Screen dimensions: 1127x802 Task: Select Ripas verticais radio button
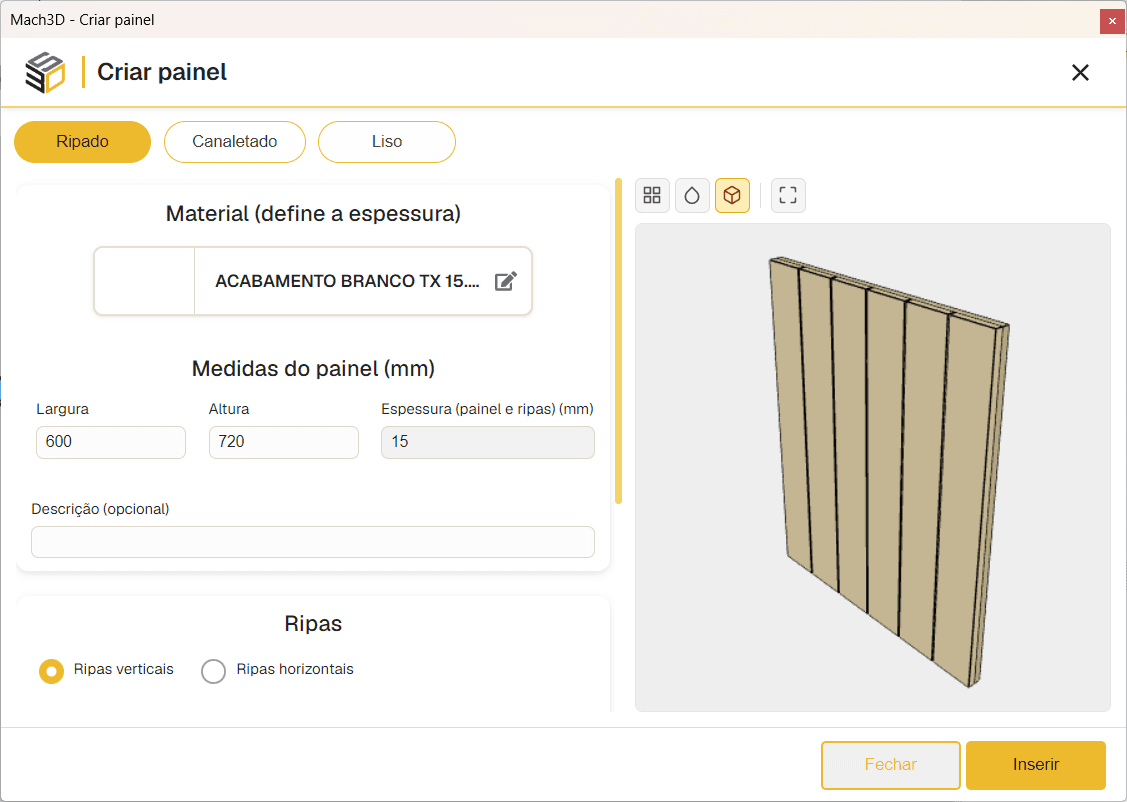pos(51,671)
